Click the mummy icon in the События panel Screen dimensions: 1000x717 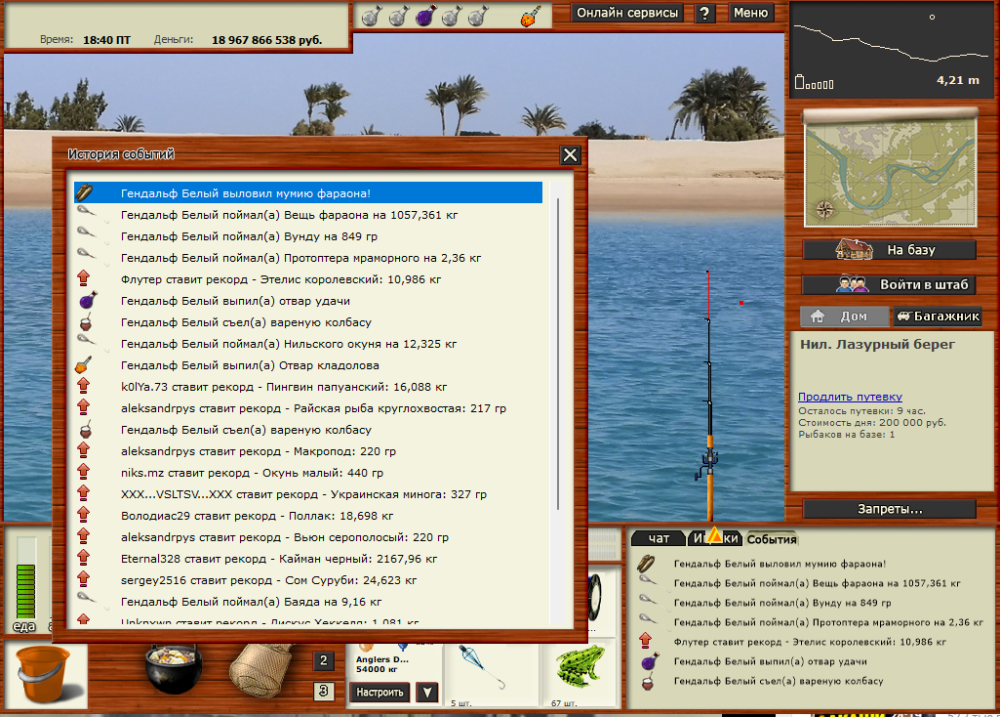(645, 563)
